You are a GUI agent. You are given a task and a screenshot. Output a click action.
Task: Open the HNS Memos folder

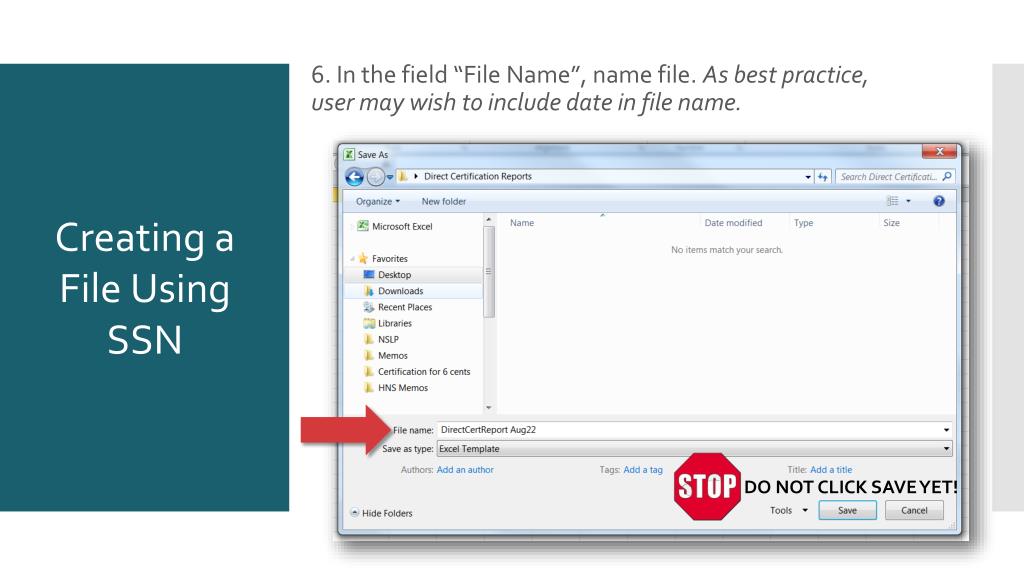pos(403,388)
